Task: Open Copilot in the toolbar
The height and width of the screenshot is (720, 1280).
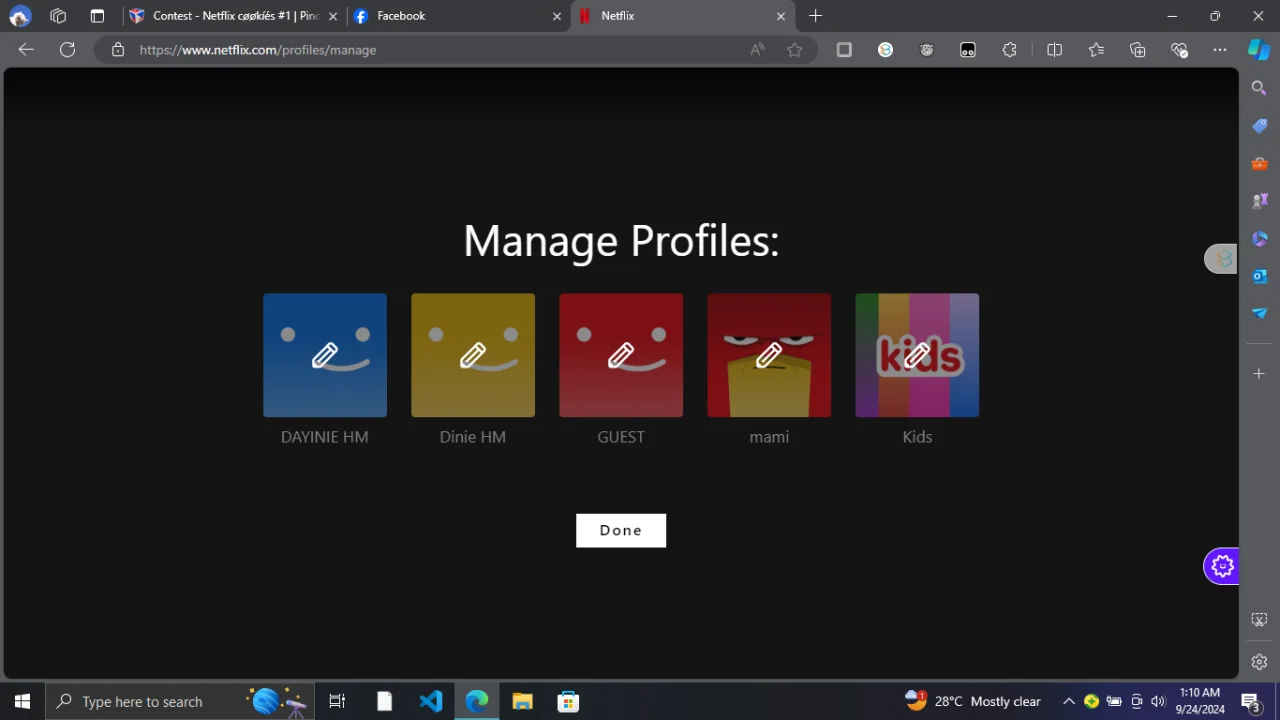Action: coord(1259,50)
